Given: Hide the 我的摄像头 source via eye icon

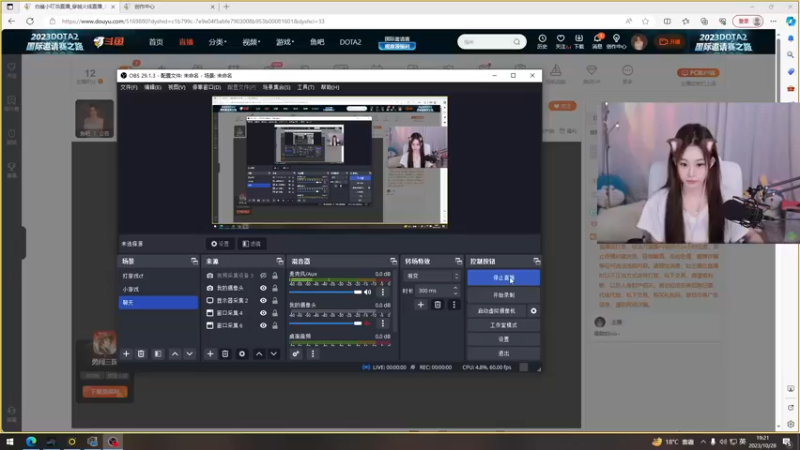Looking at the screenshot, I should (263, 288).
